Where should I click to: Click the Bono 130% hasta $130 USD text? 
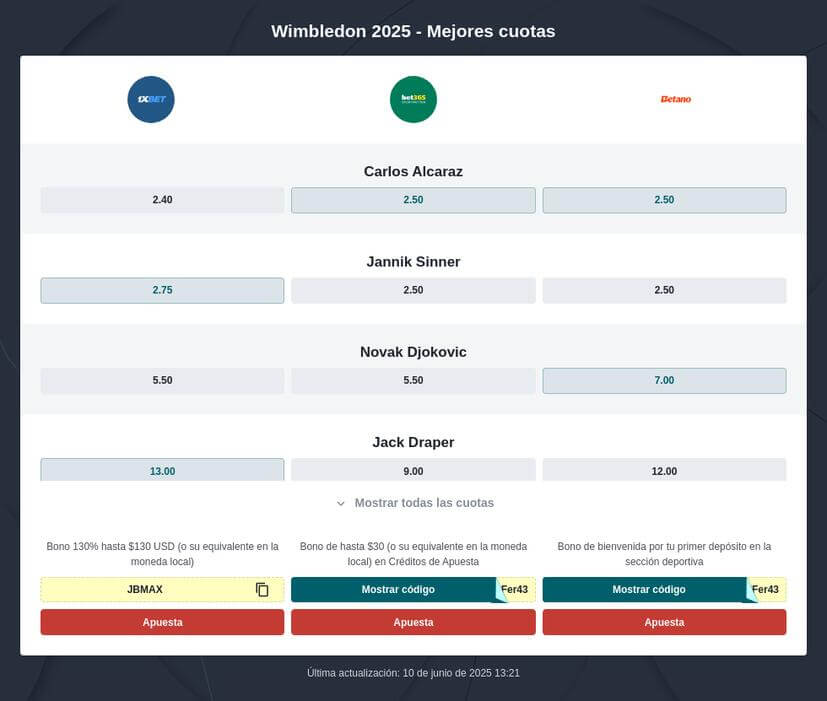coord(162,554)
